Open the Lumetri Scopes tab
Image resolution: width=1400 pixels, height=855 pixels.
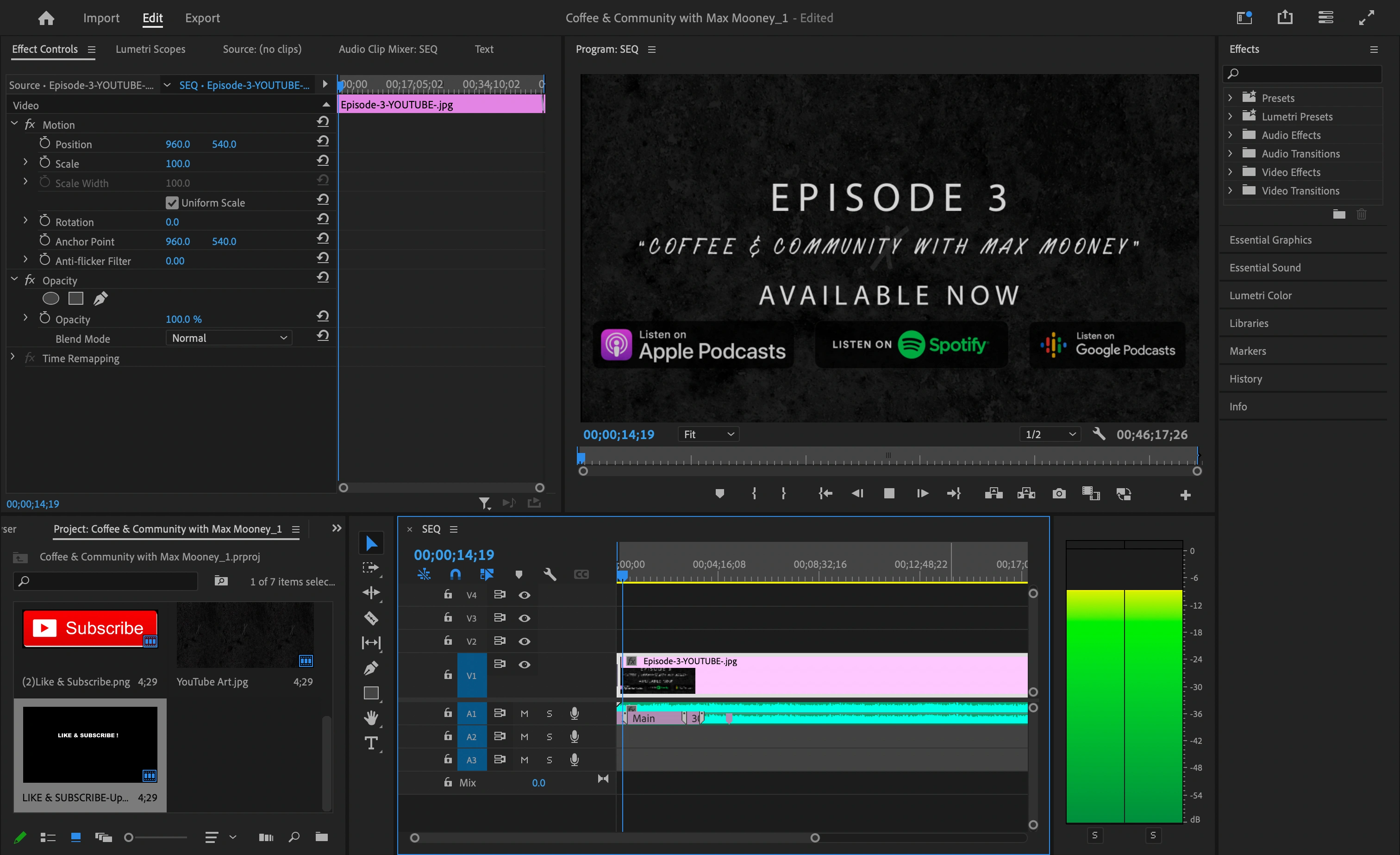tap(150, 50)
